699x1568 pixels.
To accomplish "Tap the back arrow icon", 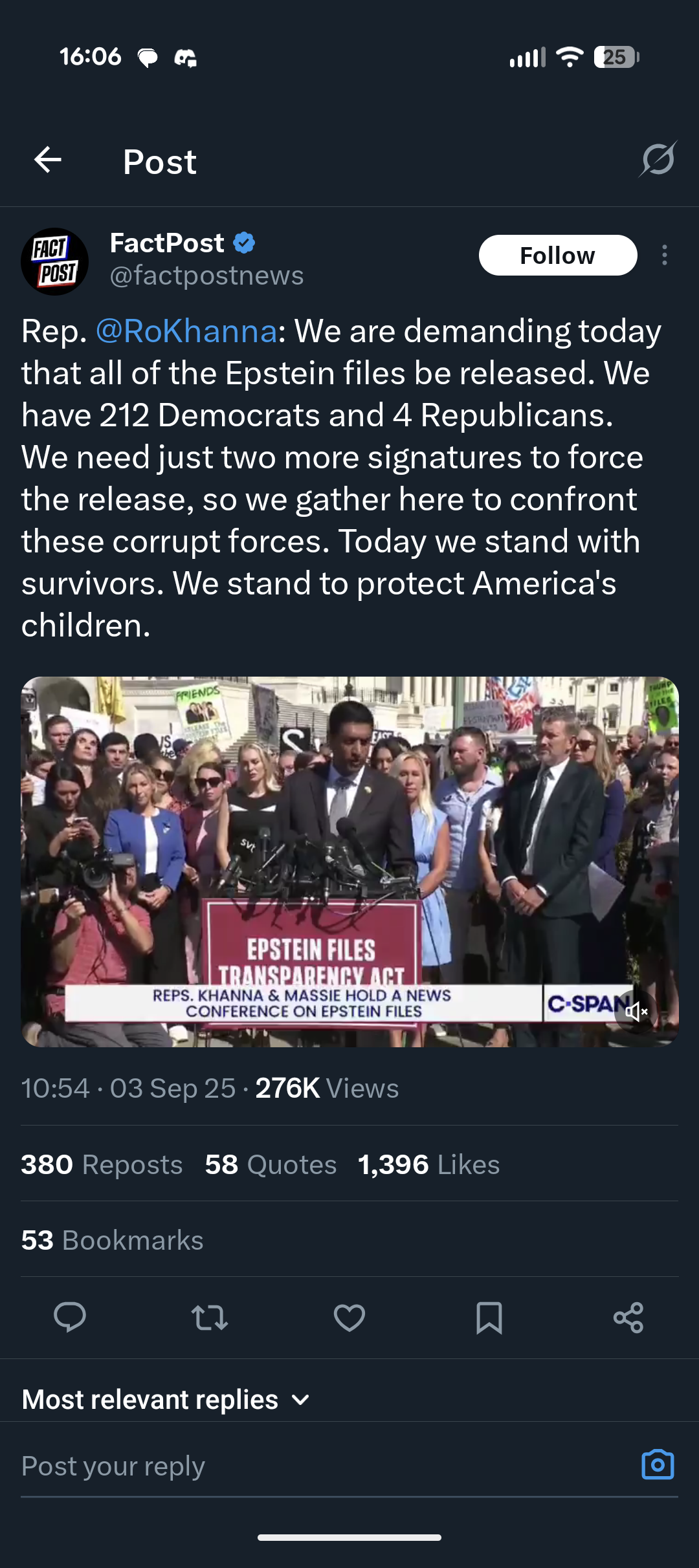I will pos(48,160).
